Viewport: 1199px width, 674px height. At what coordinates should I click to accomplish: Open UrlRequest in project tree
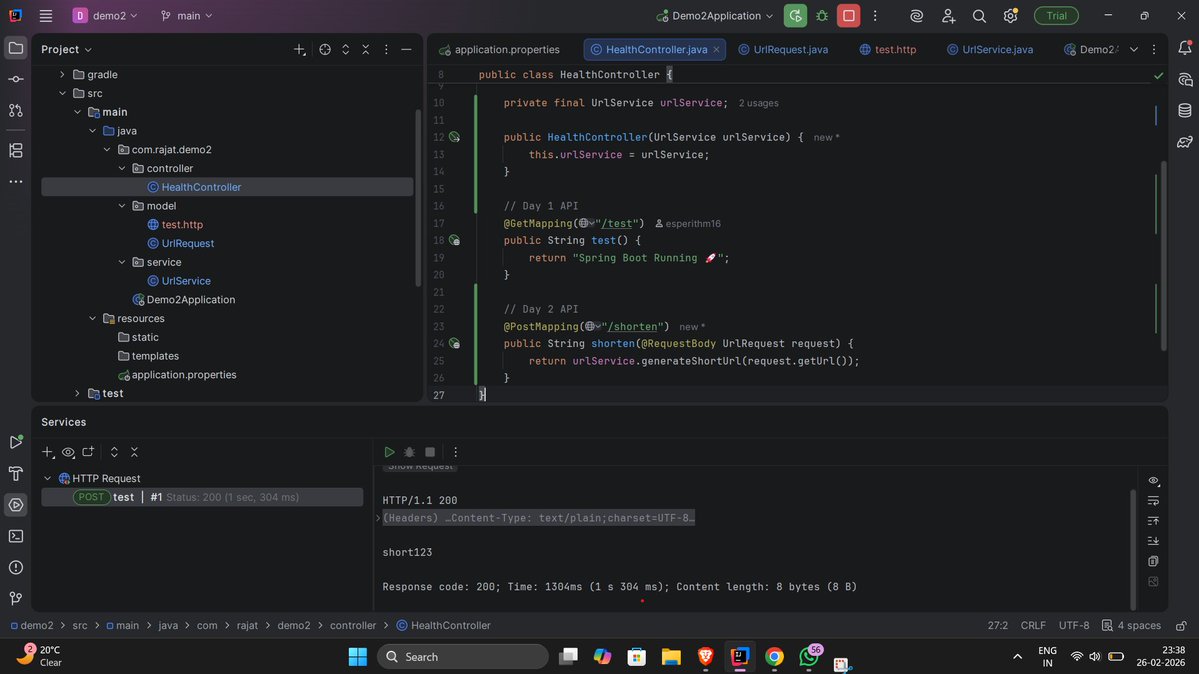[x=187, y=243]
